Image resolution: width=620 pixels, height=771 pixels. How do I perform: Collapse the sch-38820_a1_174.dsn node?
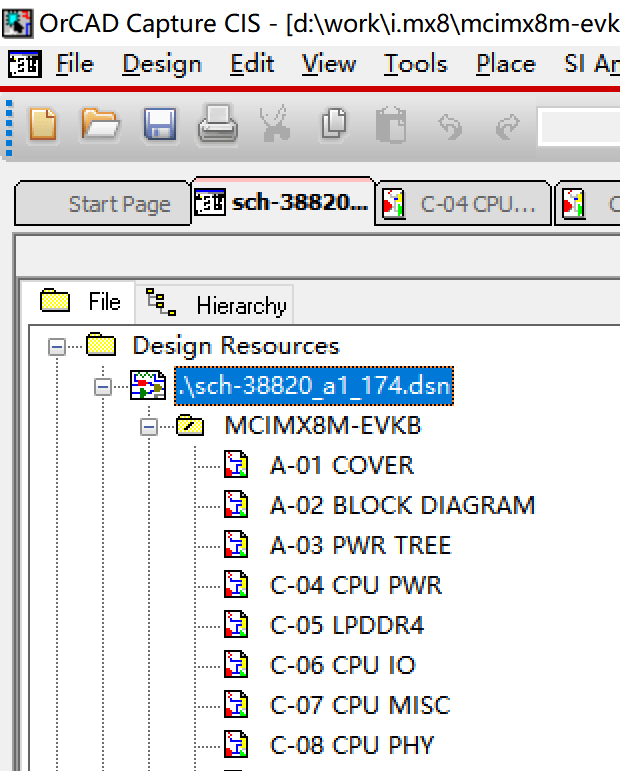pos(103,387)
